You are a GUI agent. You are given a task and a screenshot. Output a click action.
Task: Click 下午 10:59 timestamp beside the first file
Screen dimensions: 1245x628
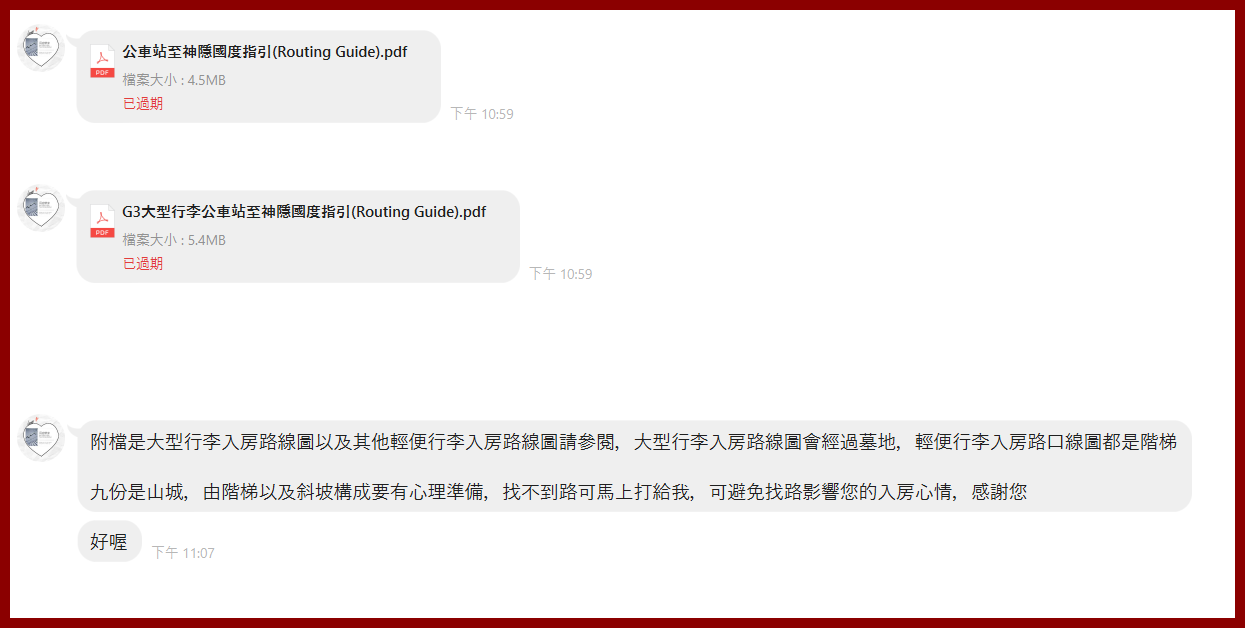pyautogui.click(x=482, y=114)
